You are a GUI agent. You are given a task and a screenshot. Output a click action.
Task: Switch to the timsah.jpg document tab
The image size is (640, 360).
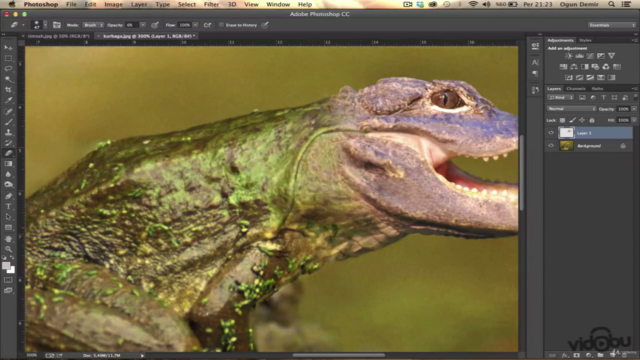(58, 36)
